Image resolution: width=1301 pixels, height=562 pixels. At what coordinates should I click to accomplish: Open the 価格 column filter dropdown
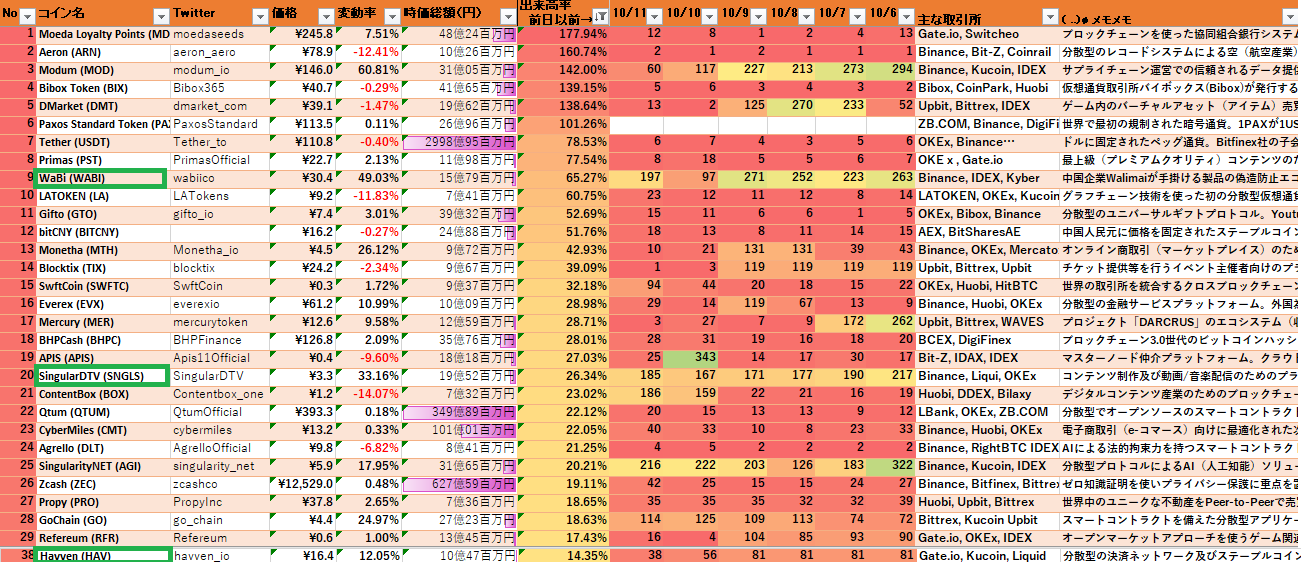tap(326, 17)
